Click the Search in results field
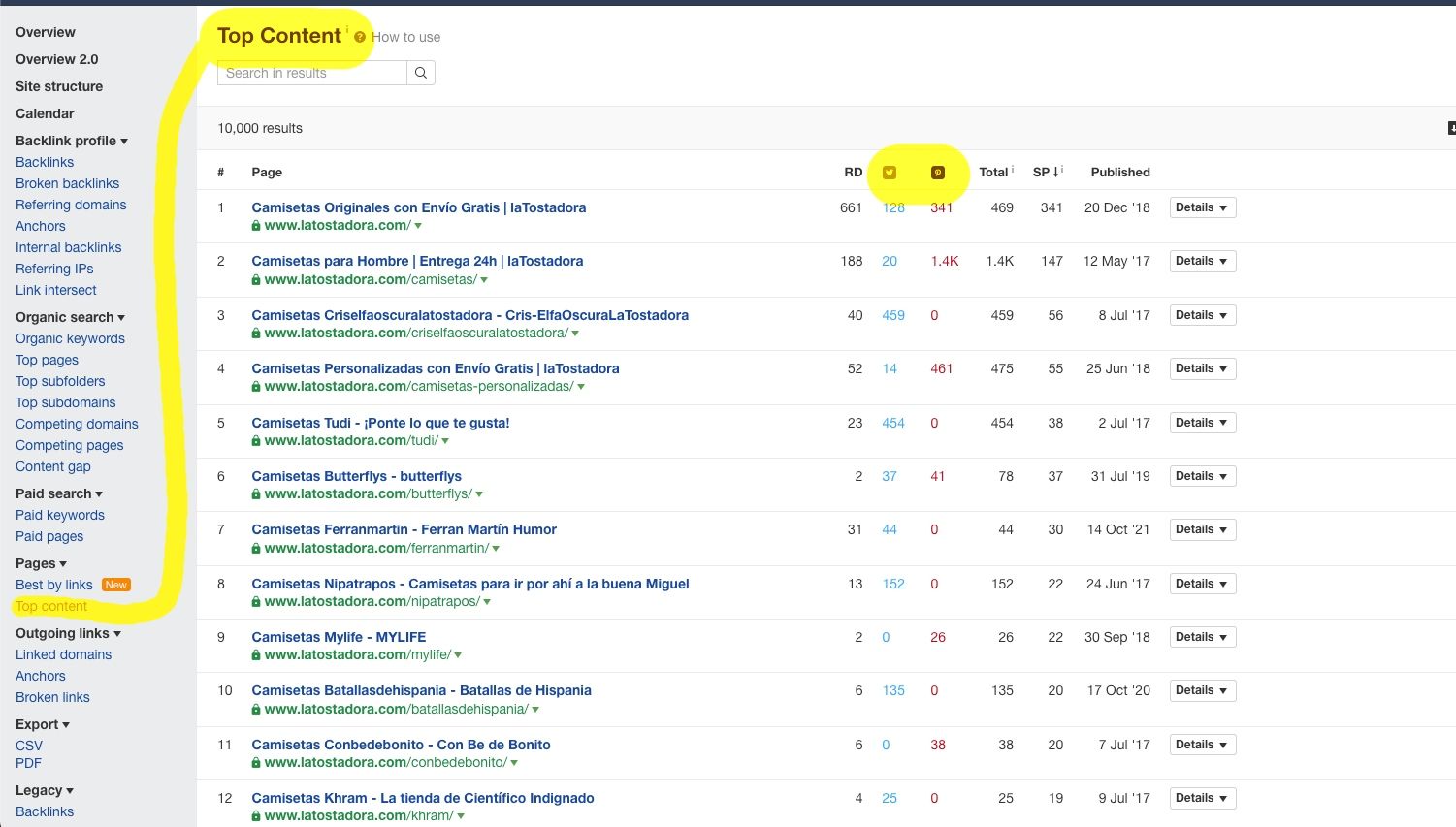Image resolution: width=1456 pixels, height=827 pixels. point(312,73)
